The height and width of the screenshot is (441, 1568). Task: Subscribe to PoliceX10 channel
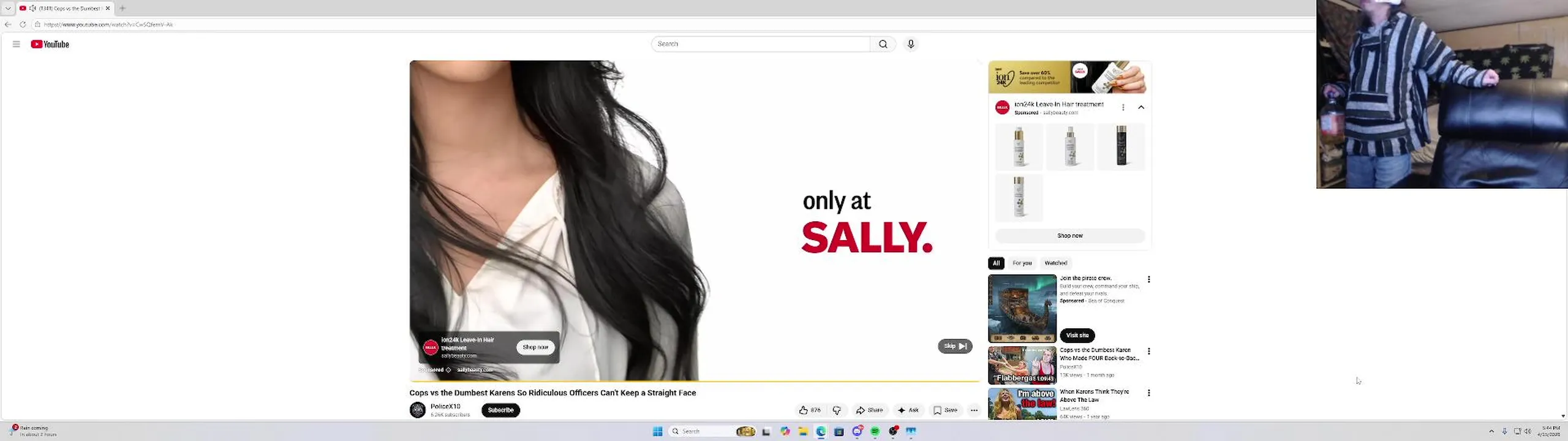click(x=500, y=410)
